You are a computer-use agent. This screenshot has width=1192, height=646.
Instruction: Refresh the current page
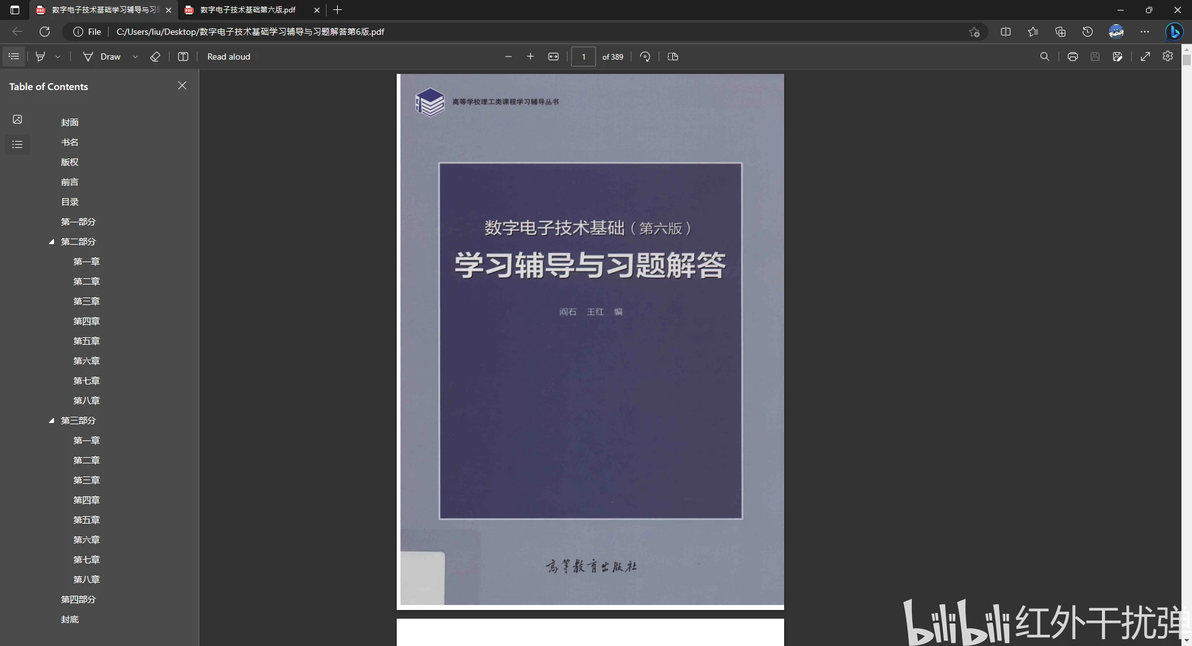[x=45, y=32]
